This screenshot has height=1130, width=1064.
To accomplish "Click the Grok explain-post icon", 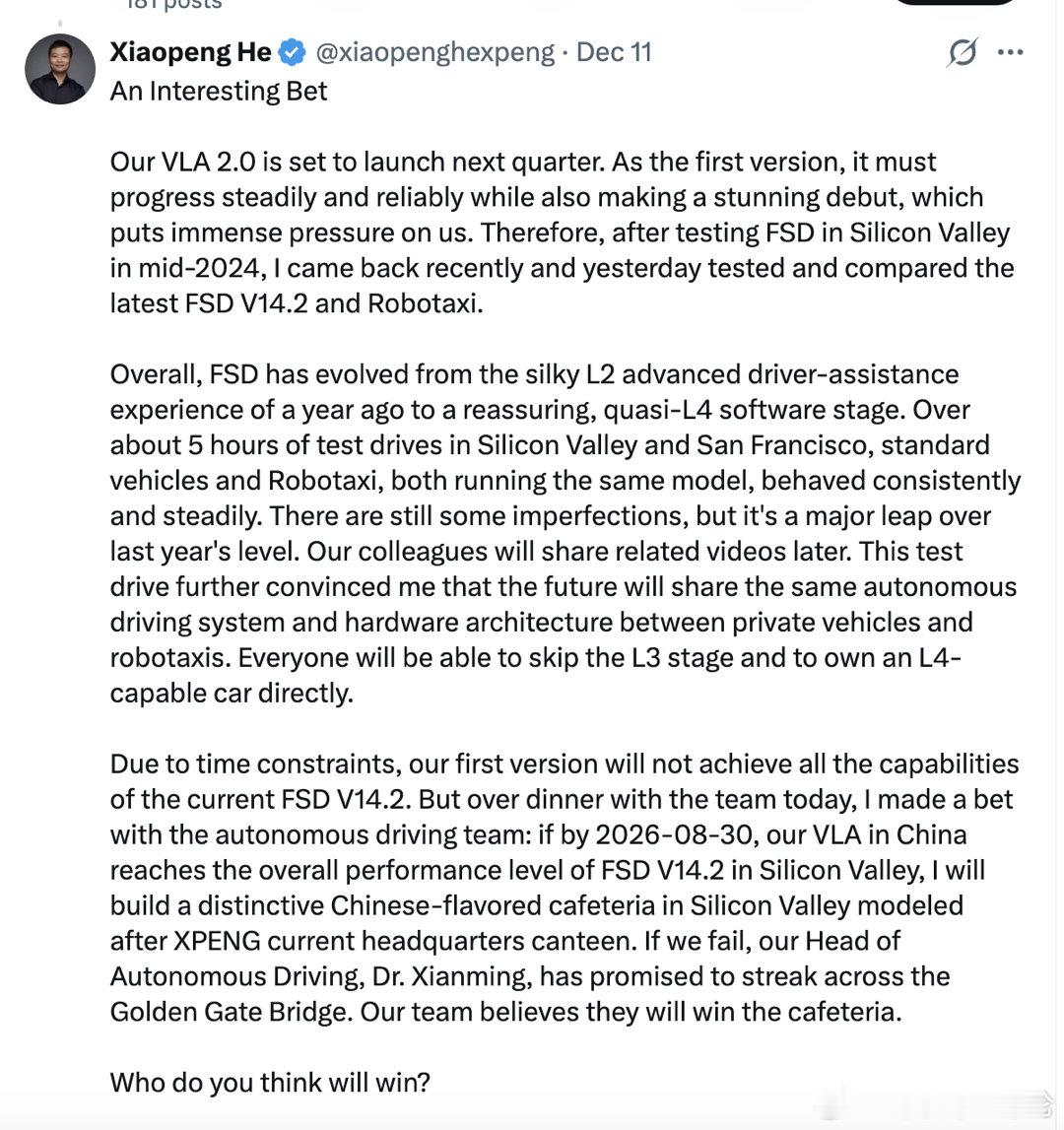I will [962, 52].
